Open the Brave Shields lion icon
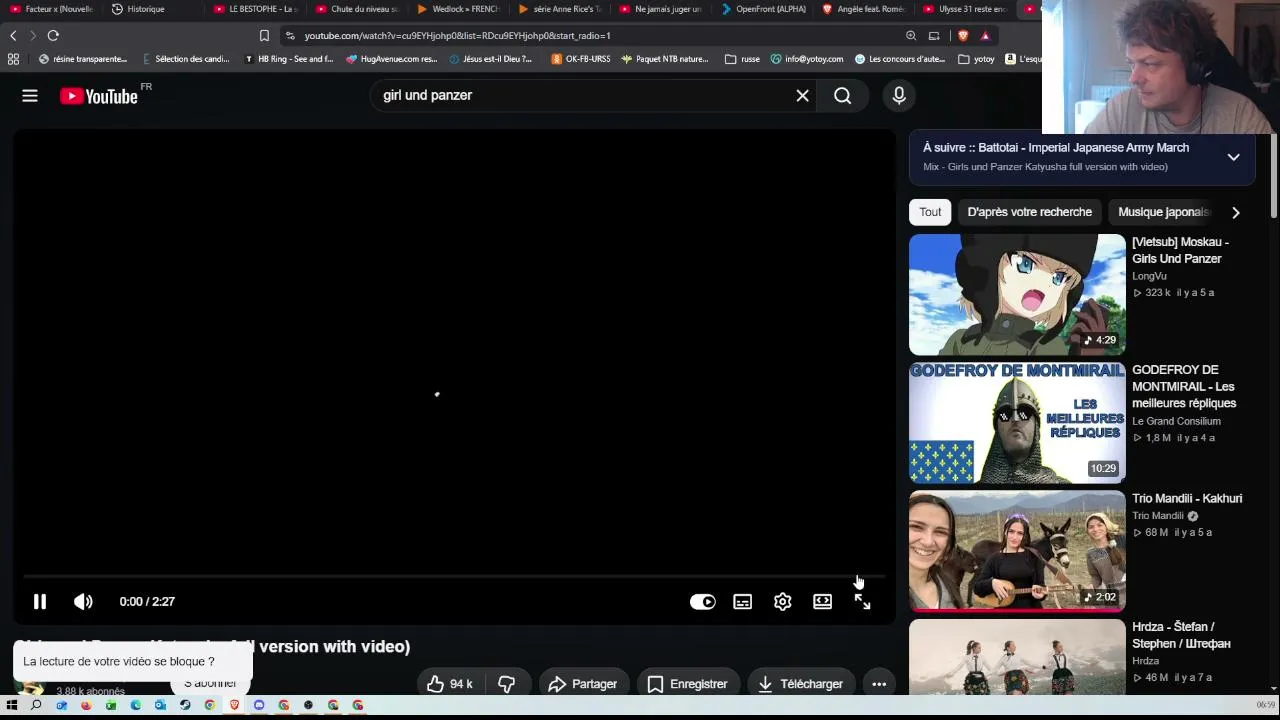The height and width of the screenshot is (720, 1280). (963, 36)
